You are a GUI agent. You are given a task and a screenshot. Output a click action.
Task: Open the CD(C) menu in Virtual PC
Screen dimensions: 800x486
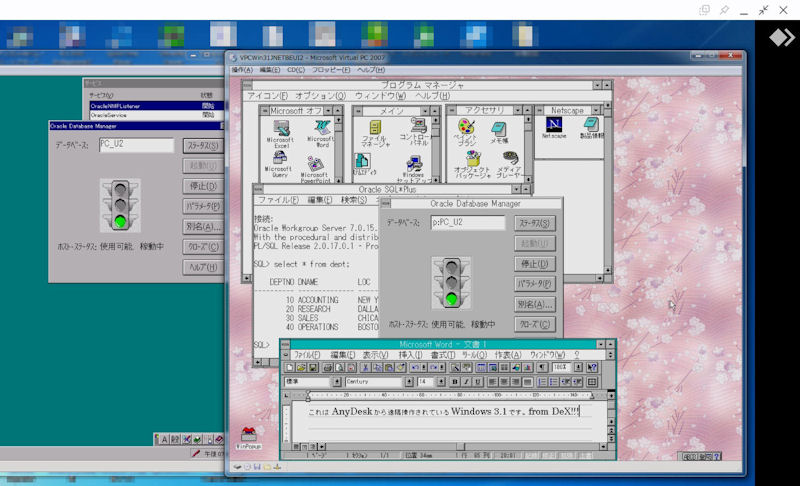tap(296, 70)
